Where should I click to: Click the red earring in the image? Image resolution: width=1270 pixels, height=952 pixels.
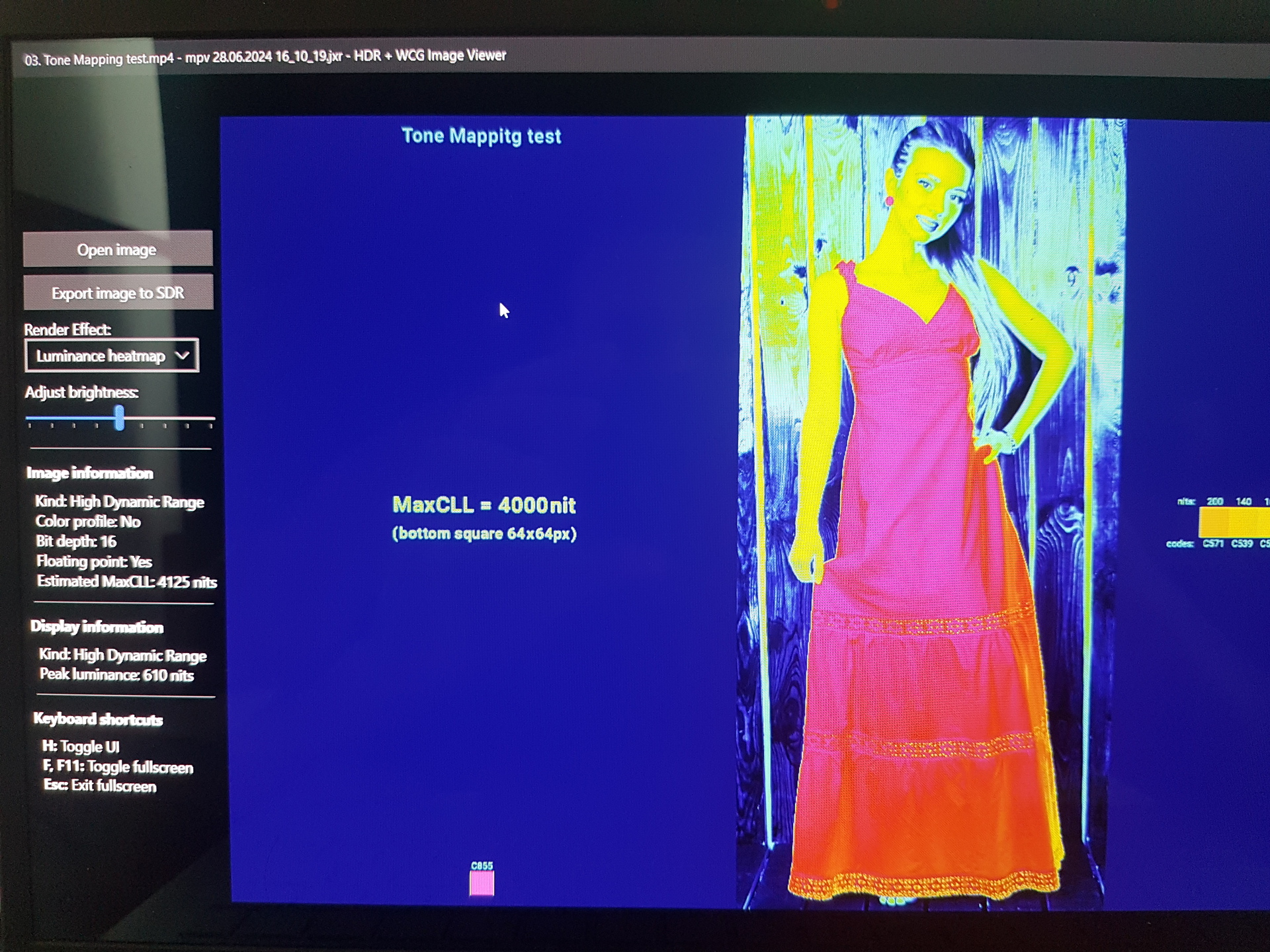889,200
